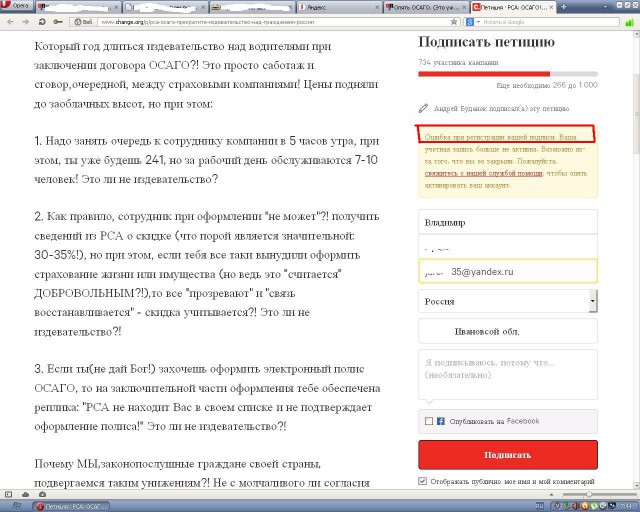Click the reason for signing comment box
Viewport: 640px width, 512px height.
(508, 374)
